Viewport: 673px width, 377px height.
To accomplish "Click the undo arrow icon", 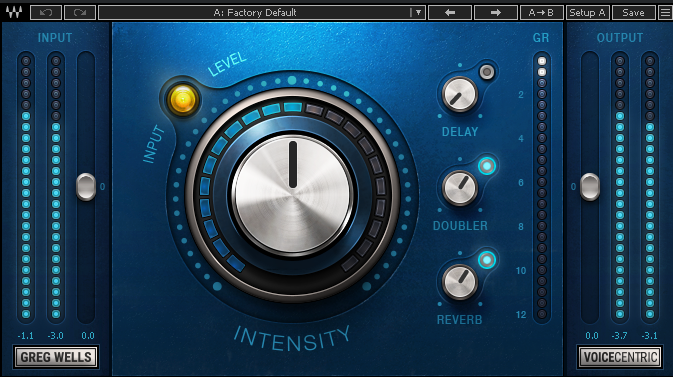I will [x=46, y=12].
